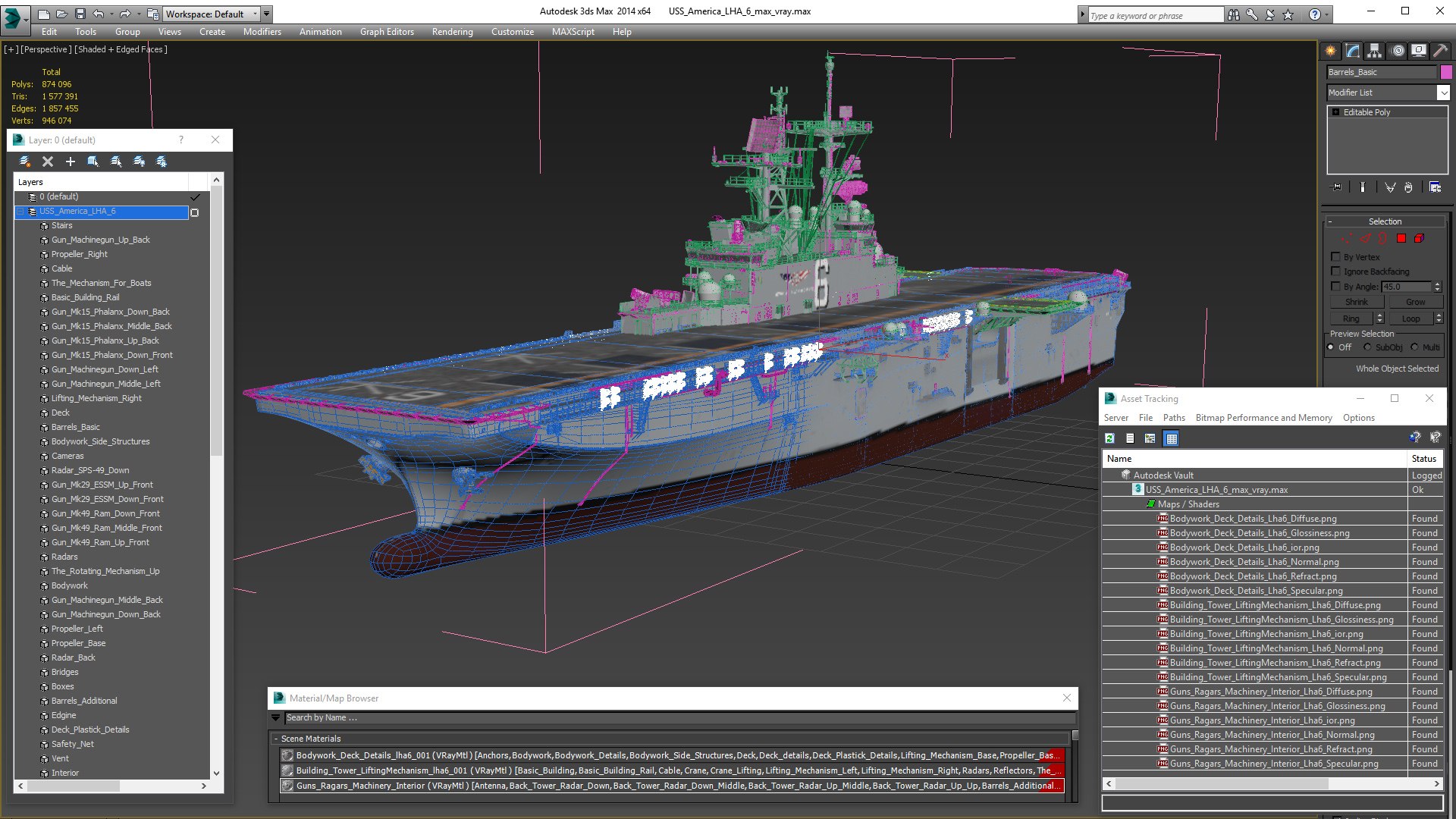Click Freeze/Unfreeze All Layers icon
The height and width of the screenshot is (819, 1456).
(x=162, y=162)
